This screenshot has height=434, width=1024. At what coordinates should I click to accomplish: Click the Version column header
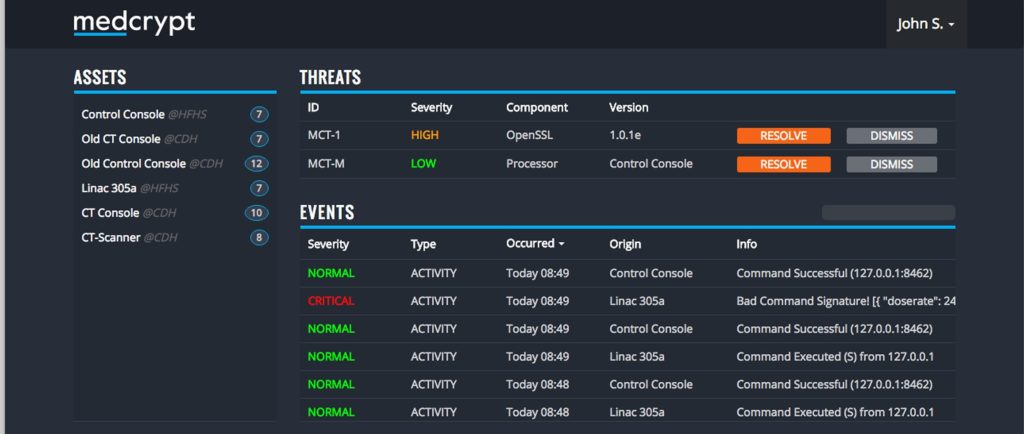pyautogui.click(x=629, y=107)
